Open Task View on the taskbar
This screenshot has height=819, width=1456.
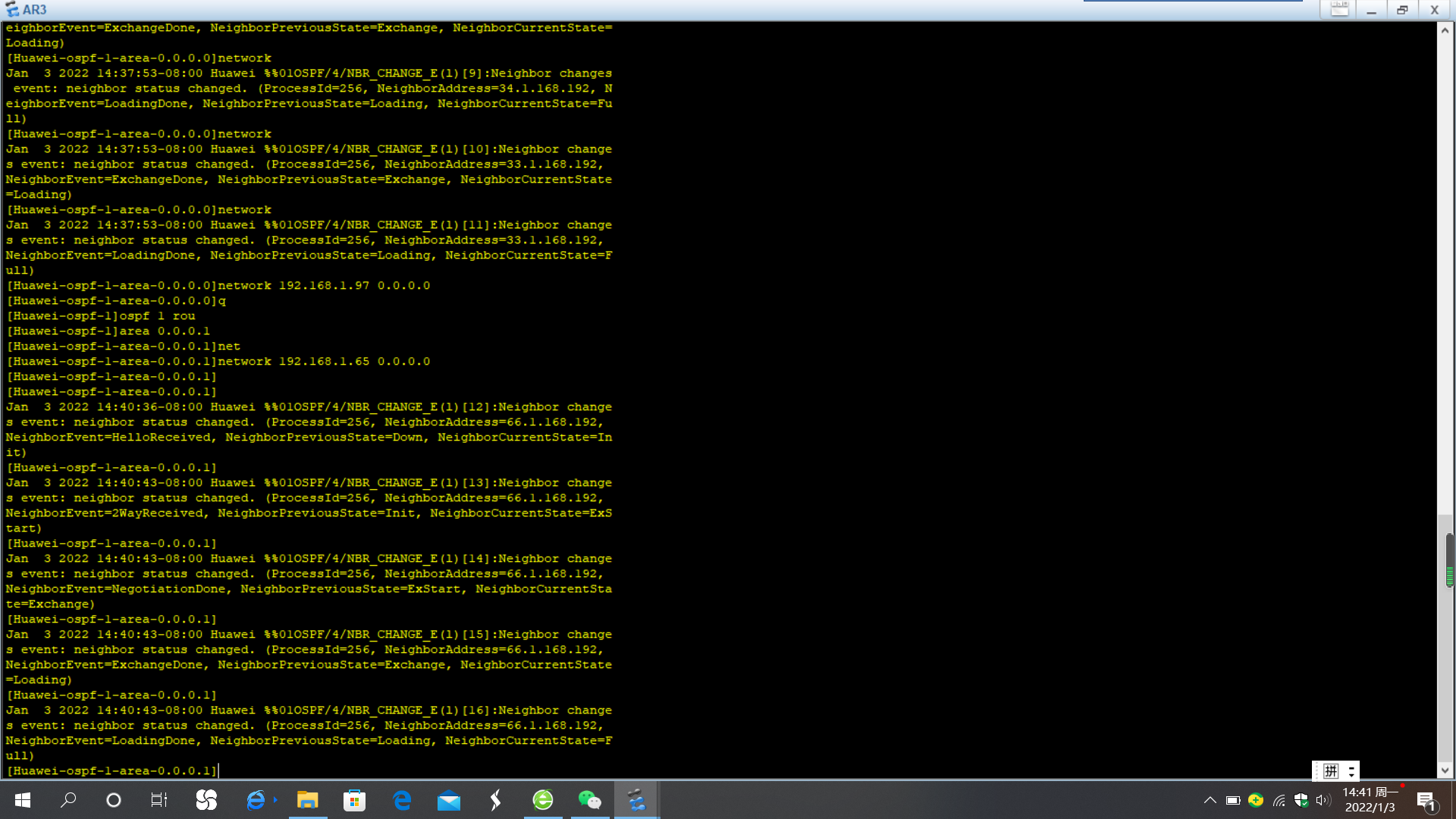point(158,800)
